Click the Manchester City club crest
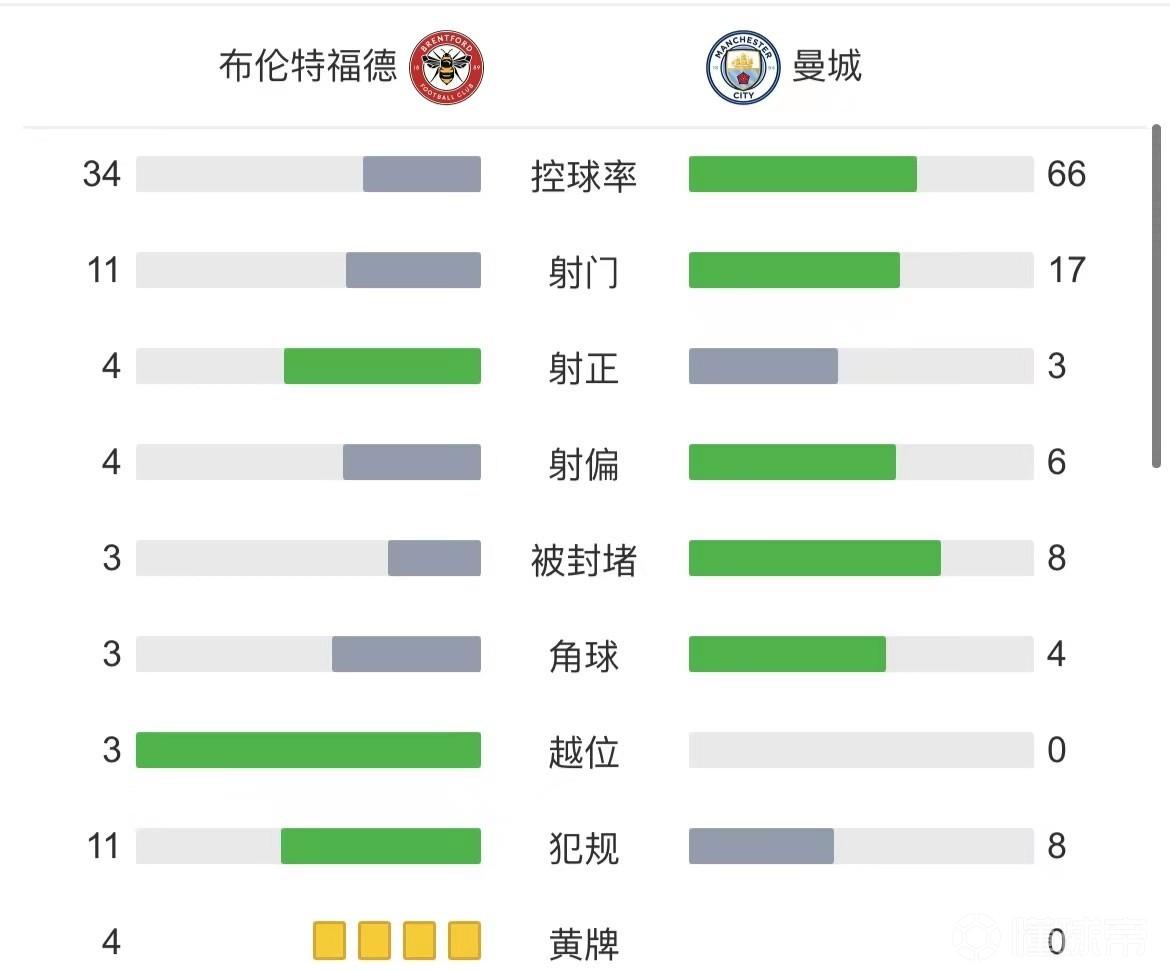Screen dimensions: 1170x971 742,68
